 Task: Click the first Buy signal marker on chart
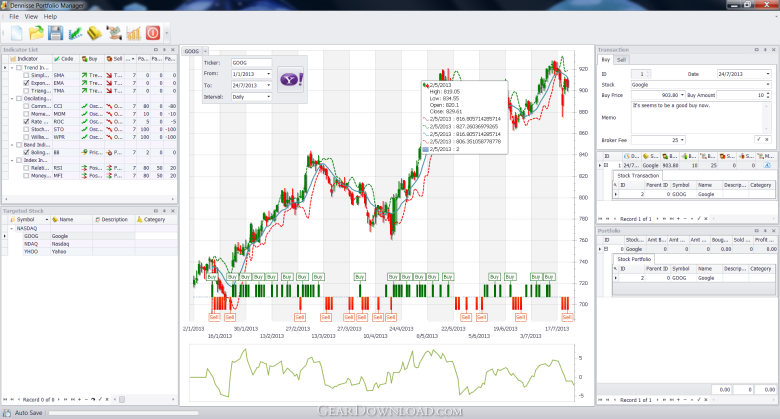point(212,277)
